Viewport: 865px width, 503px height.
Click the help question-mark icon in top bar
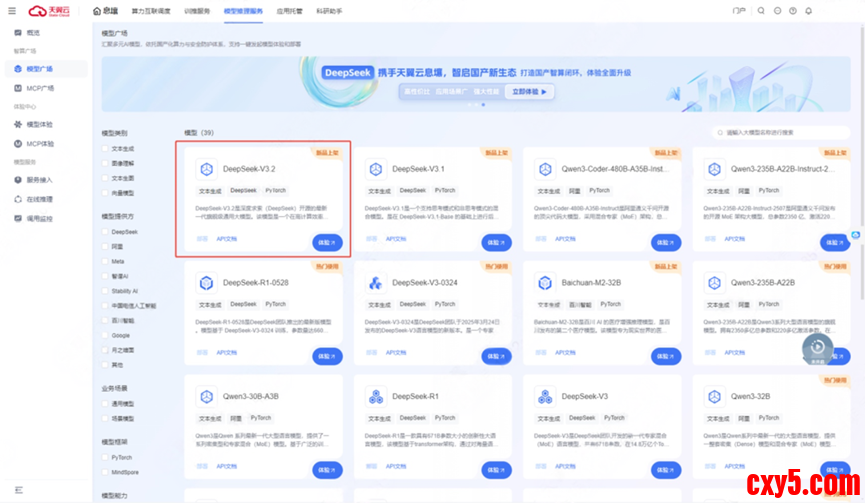pos(793,10)
